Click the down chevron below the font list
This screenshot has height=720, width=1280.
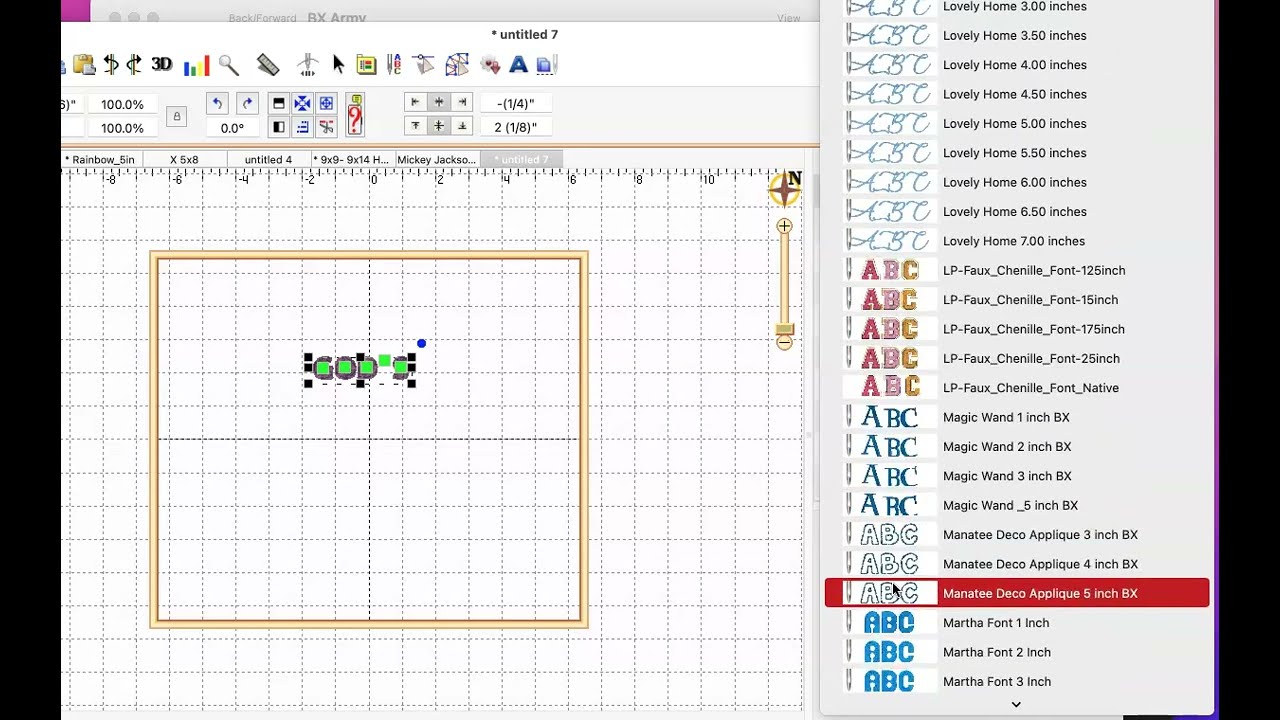(1016, 704)
